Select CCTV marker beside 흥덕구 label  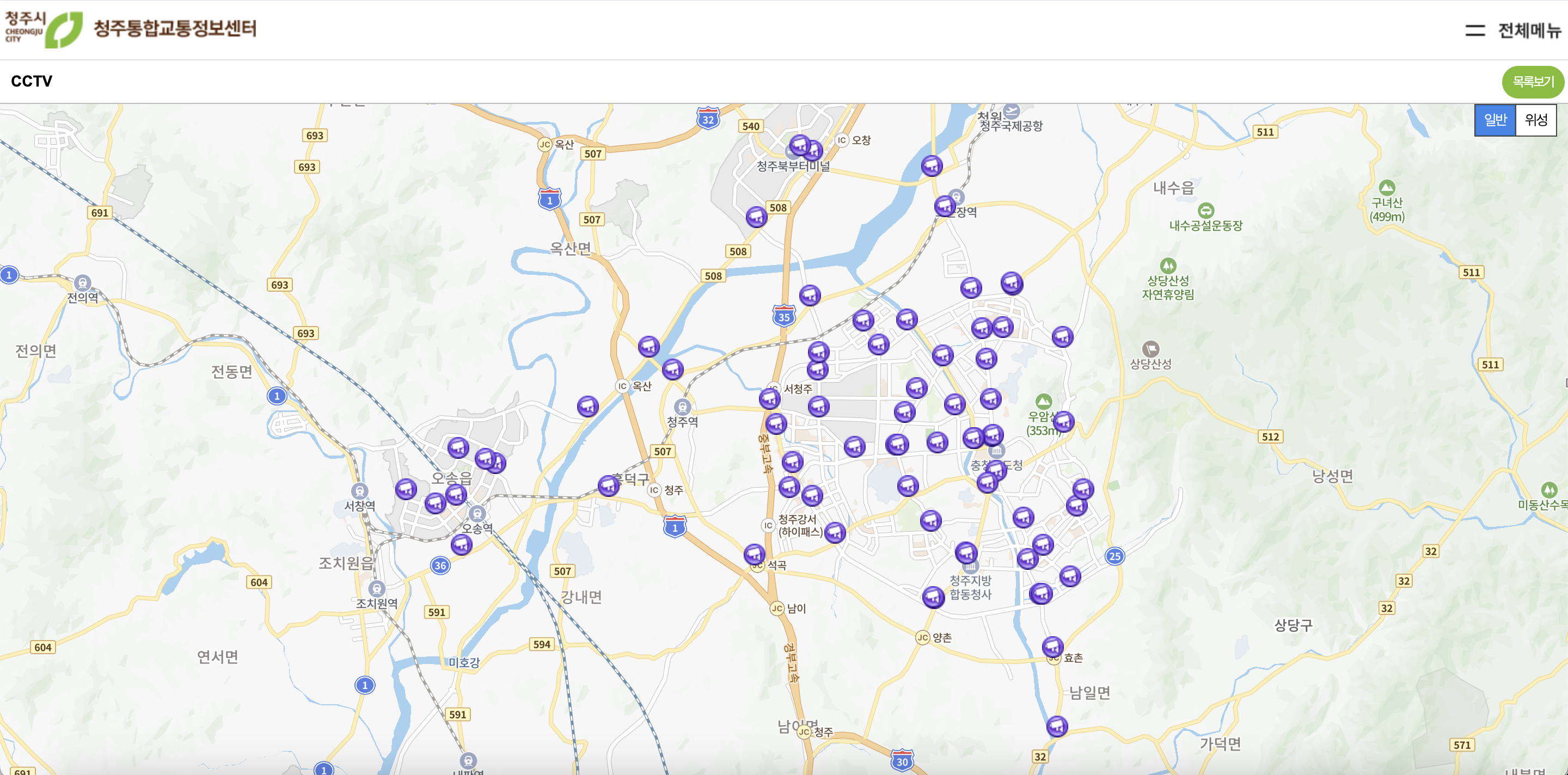tap(608, 485)
